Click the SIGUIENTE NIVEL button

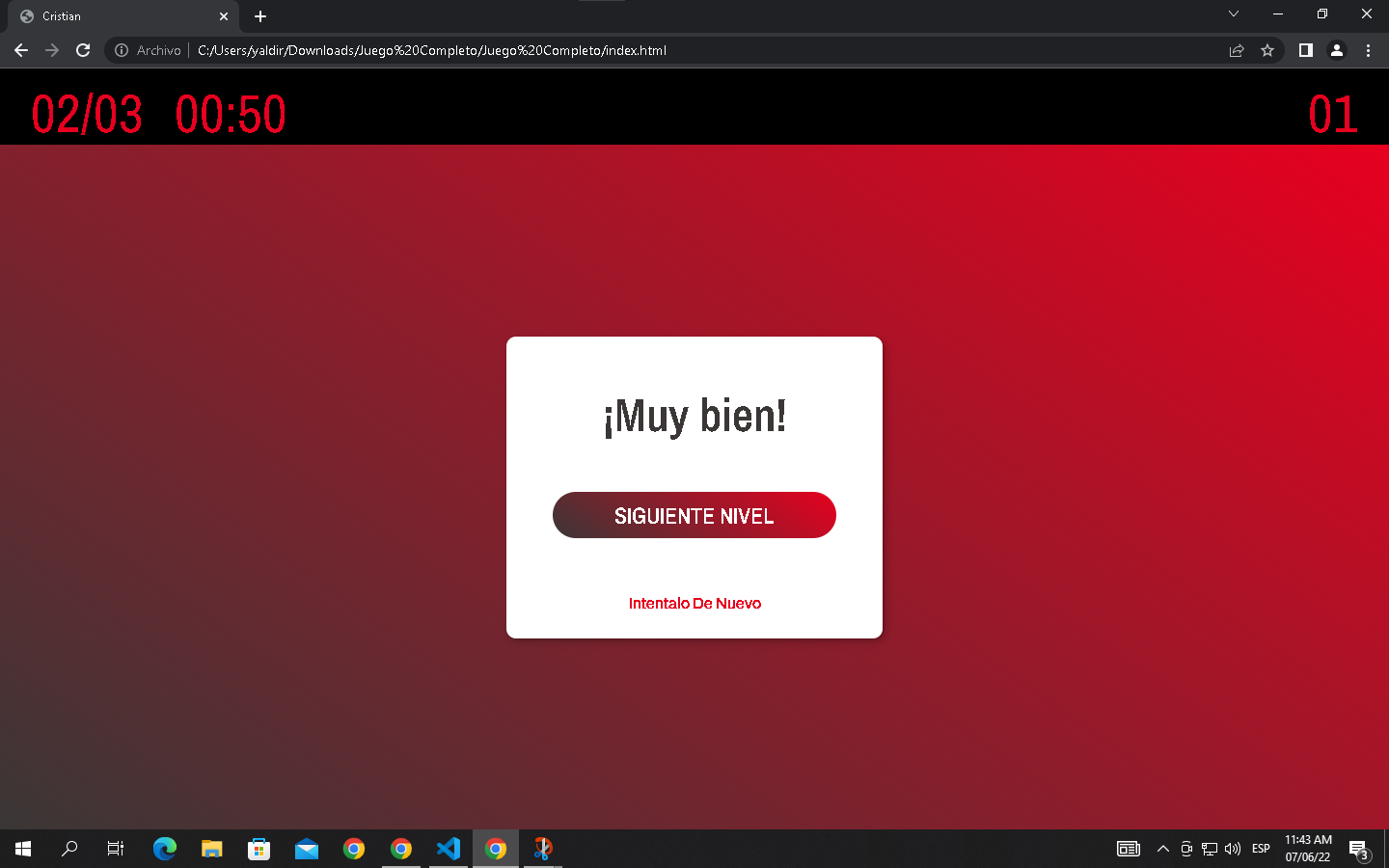coord(694,515)
